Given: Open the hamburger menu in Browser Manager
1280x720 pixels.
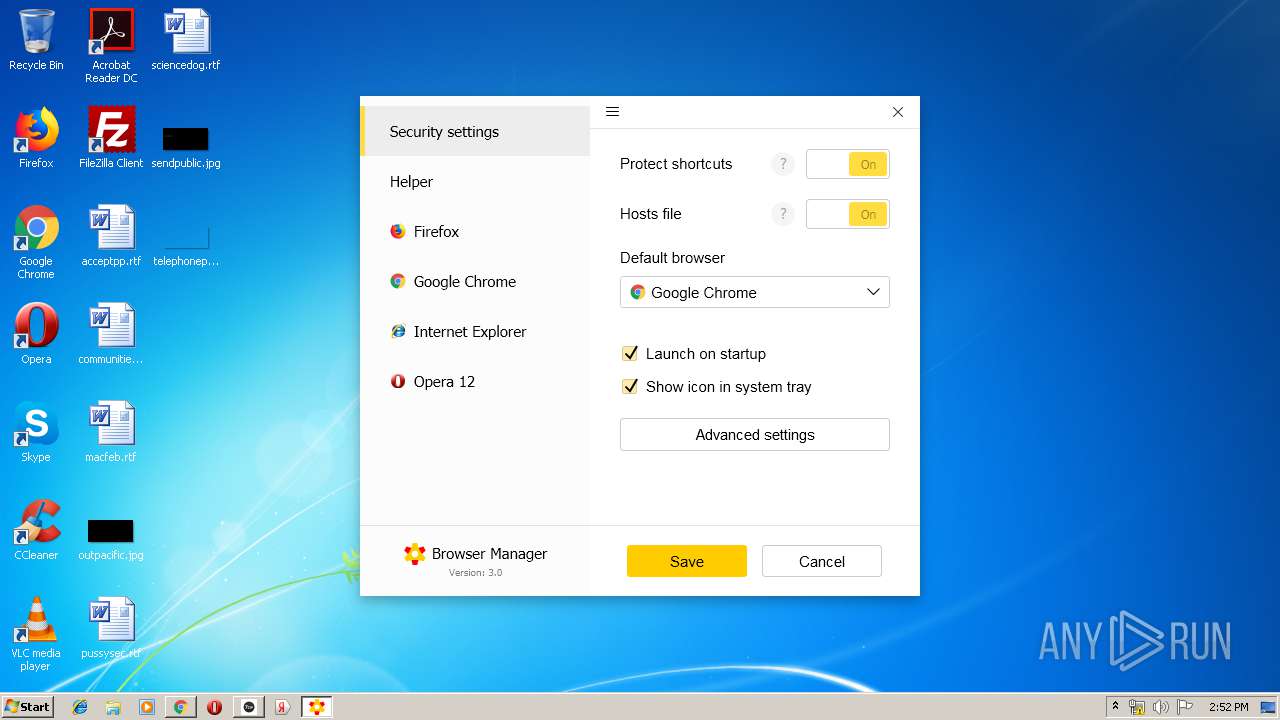Looking at the screenshot, I should point(613,112).
